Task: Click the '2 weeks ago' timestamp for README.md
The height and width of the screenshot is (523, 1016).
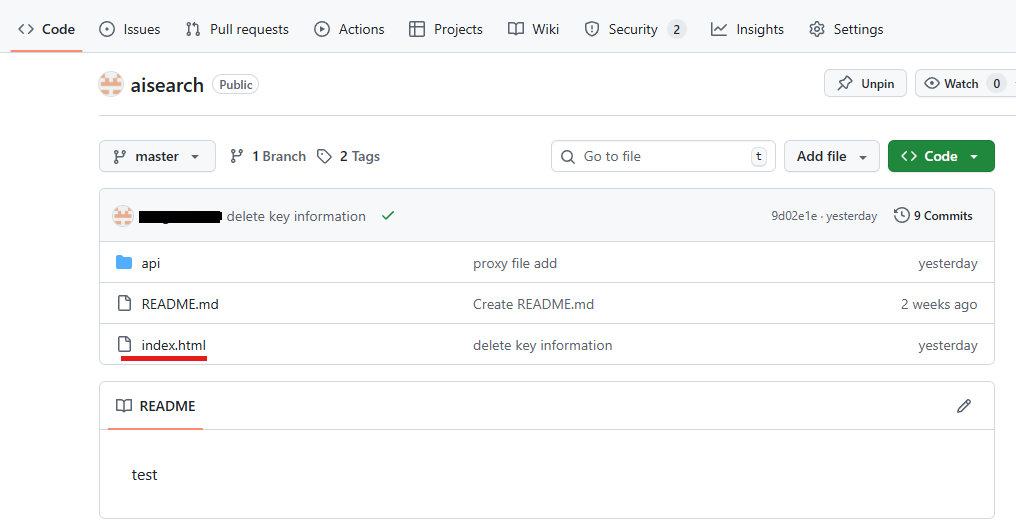Action: (x=939, y=305)
